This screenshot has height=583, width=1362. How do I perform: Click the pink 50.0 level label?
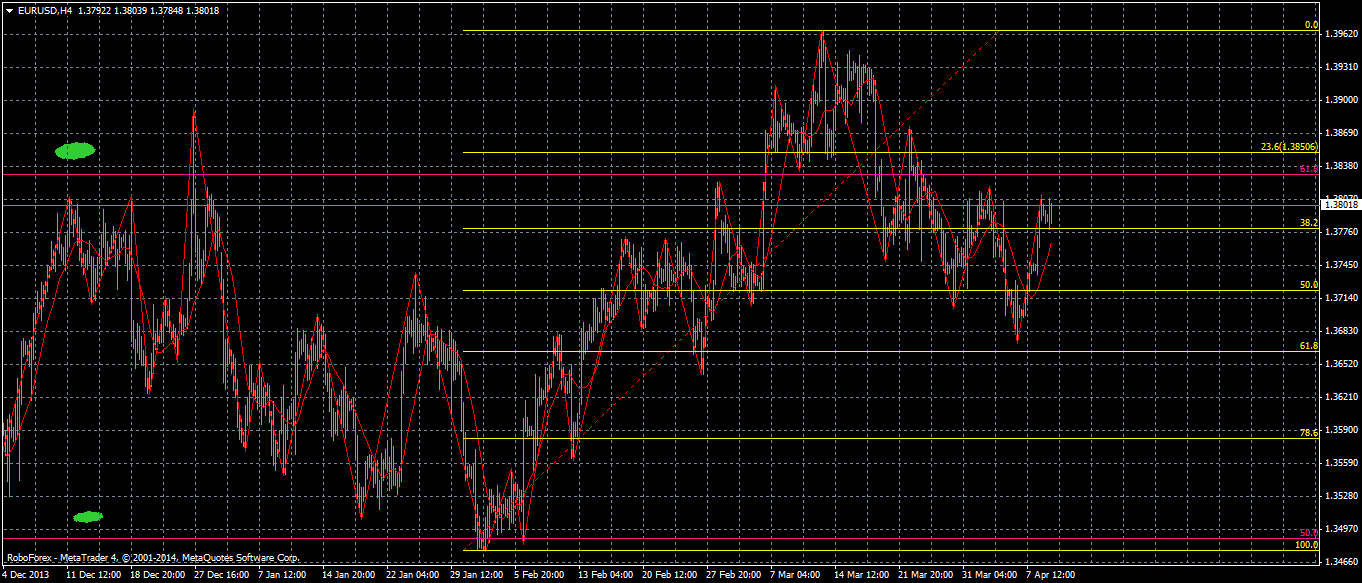click(x=1309, y=533)
